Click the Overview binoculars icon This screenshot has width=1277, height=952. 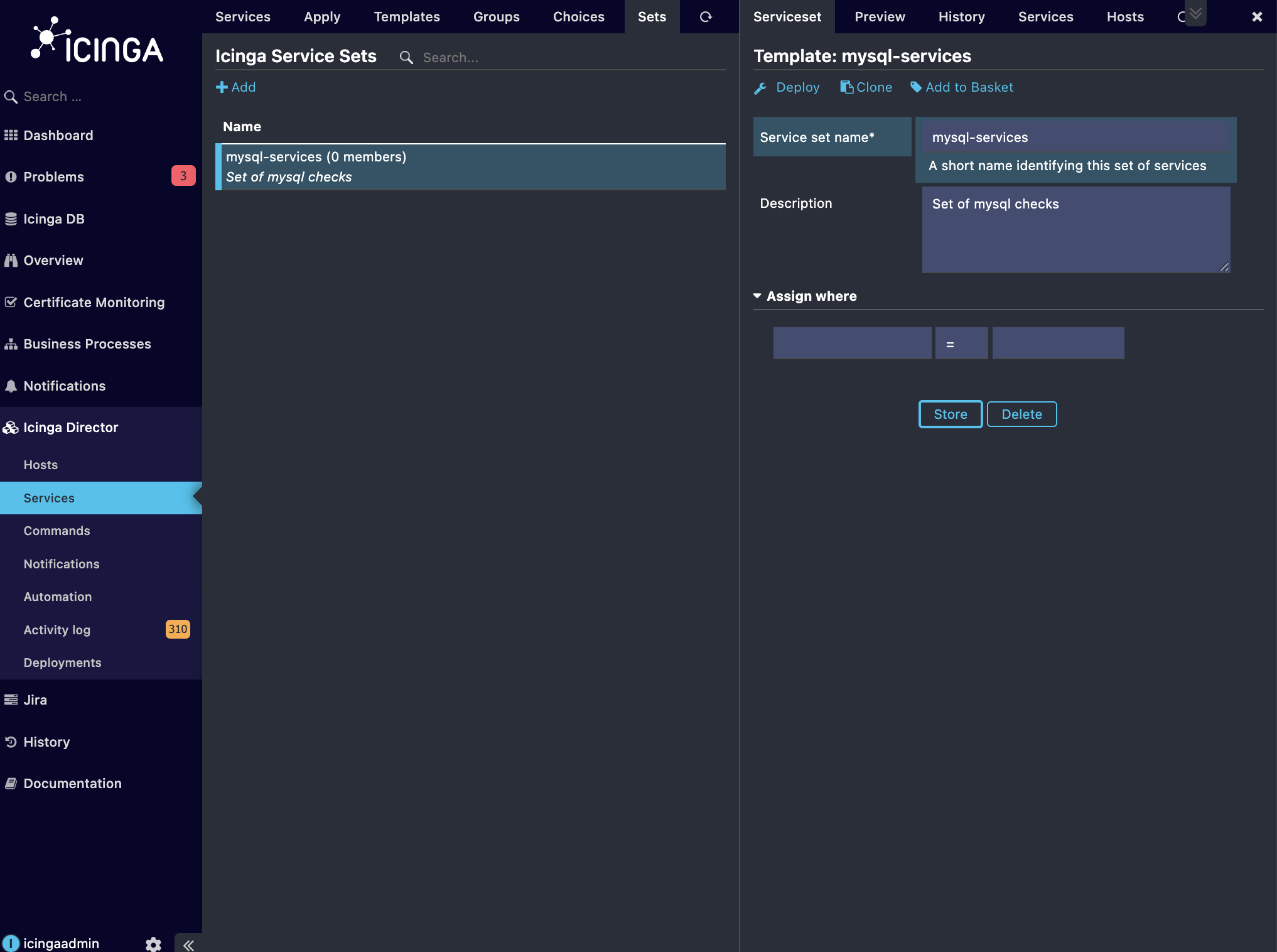coord(11,260)
